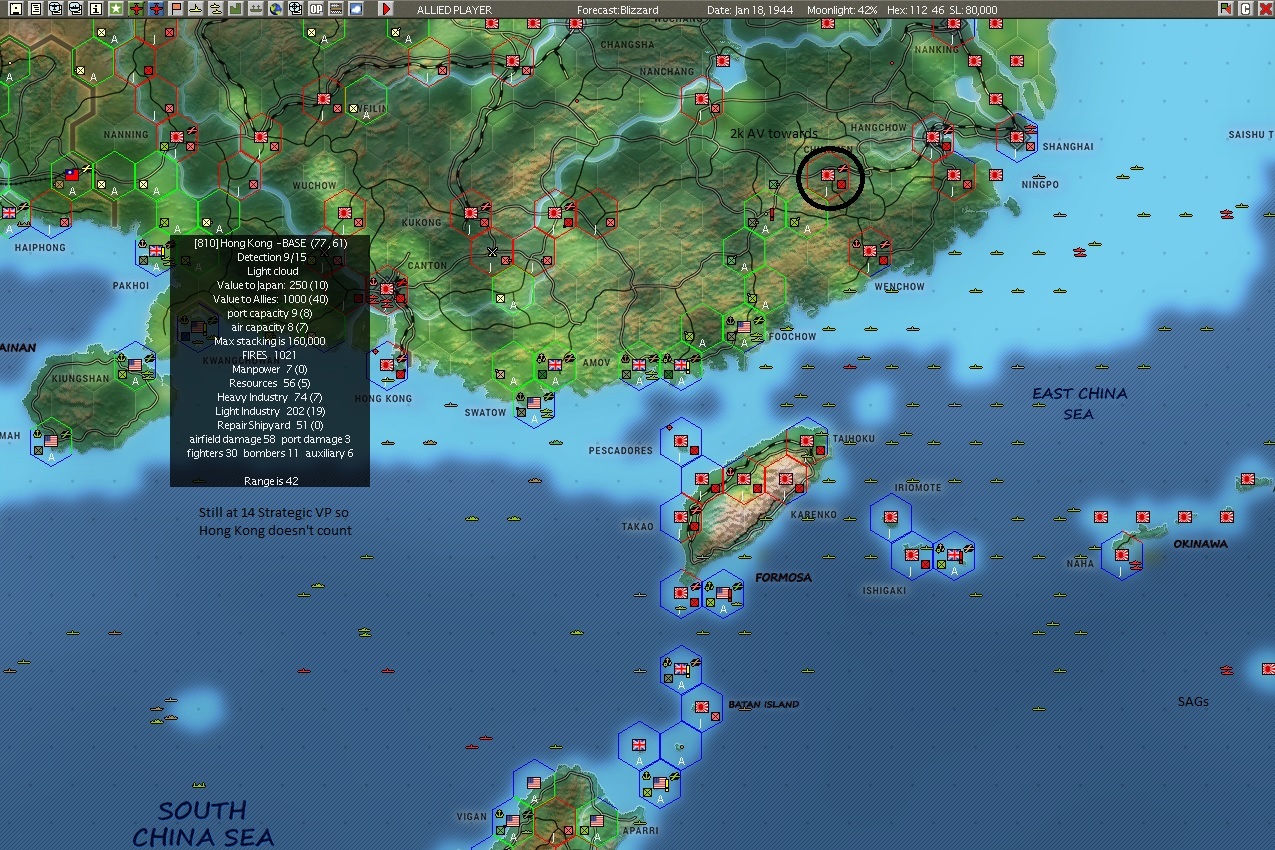The image size is (1275, 850).
Task: Click 'Repair Shipyard 51 (0)' line
Action: (270, 425)
